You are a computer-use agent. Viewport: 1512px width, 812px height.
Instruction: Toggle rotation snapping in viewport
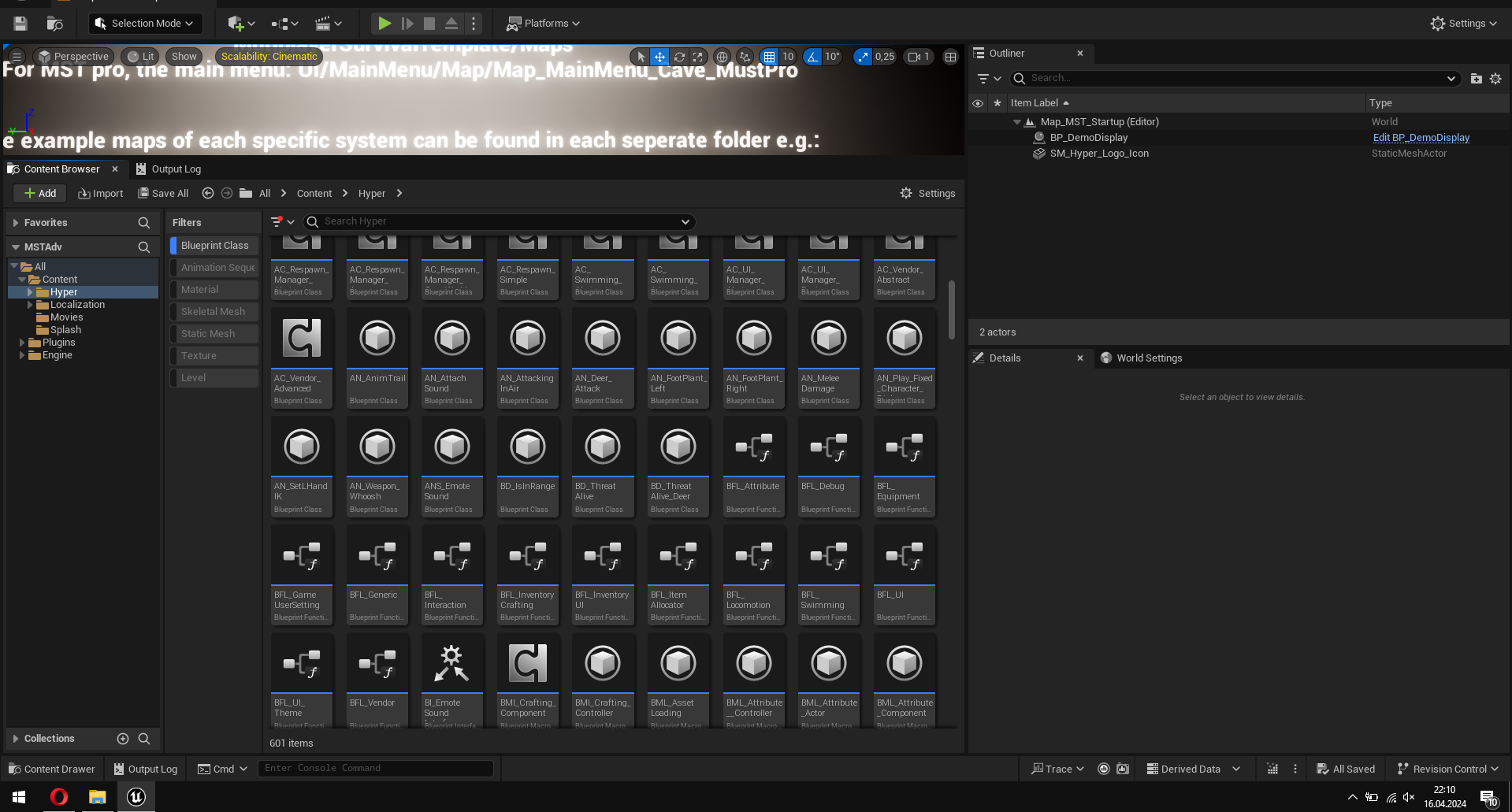click(x=812, y=57)
